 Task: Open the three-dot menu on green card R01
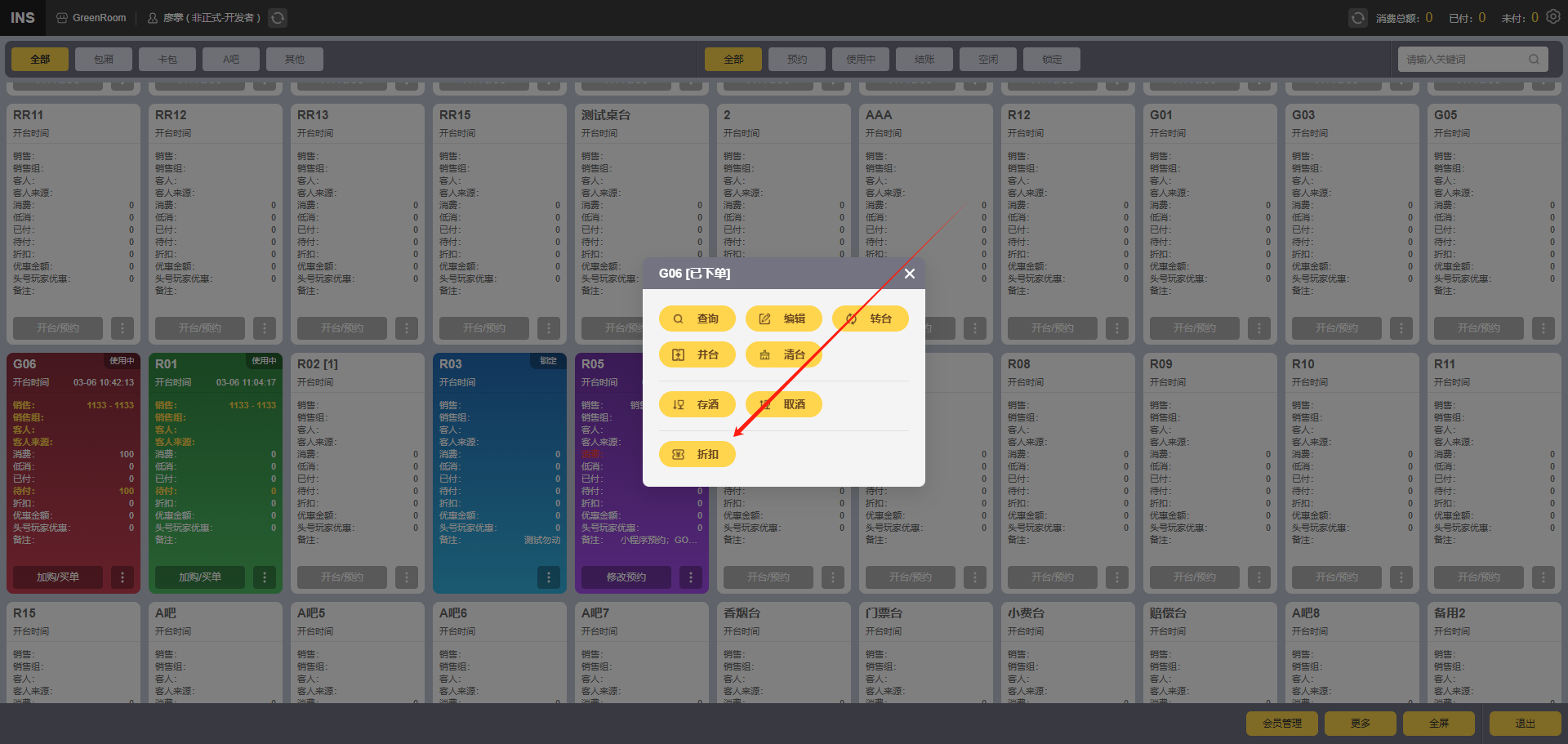point(265,577)
